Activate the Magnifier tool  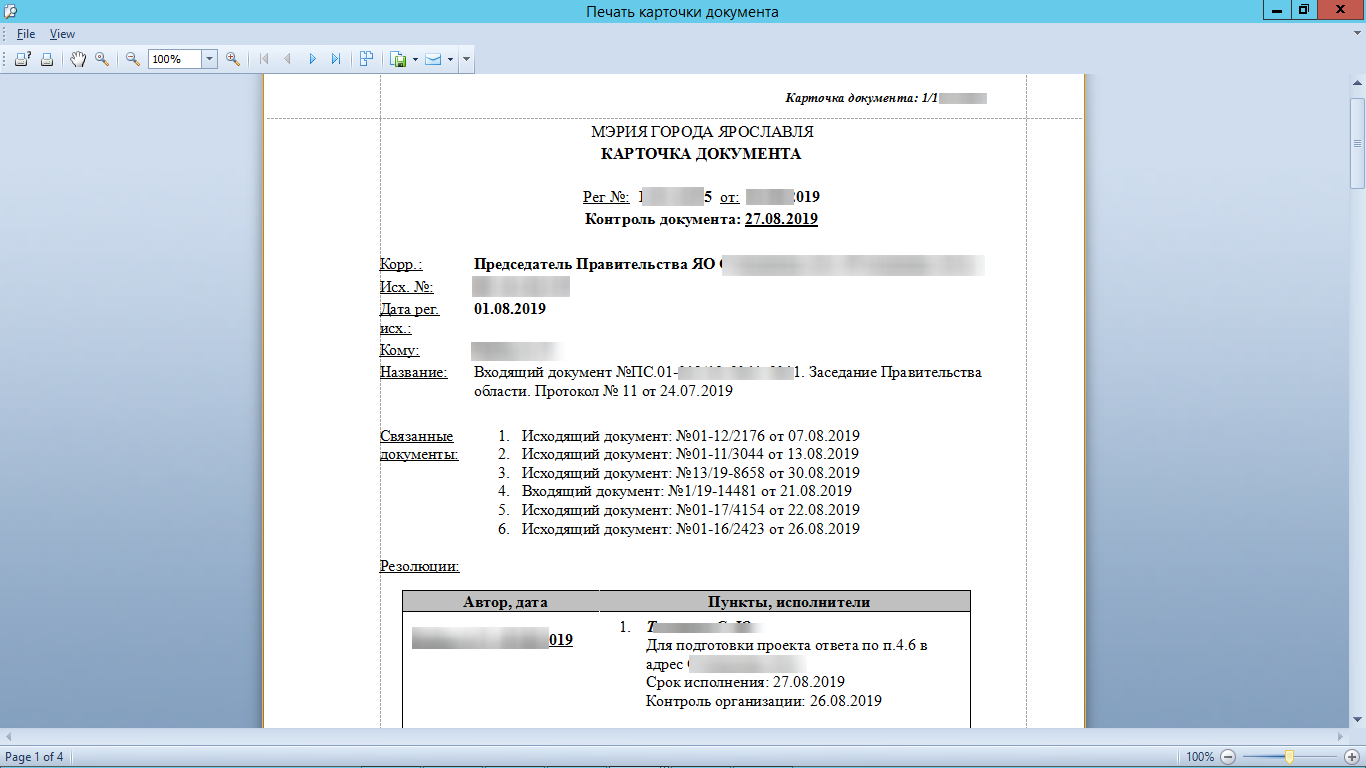click(x=102, y=59)
